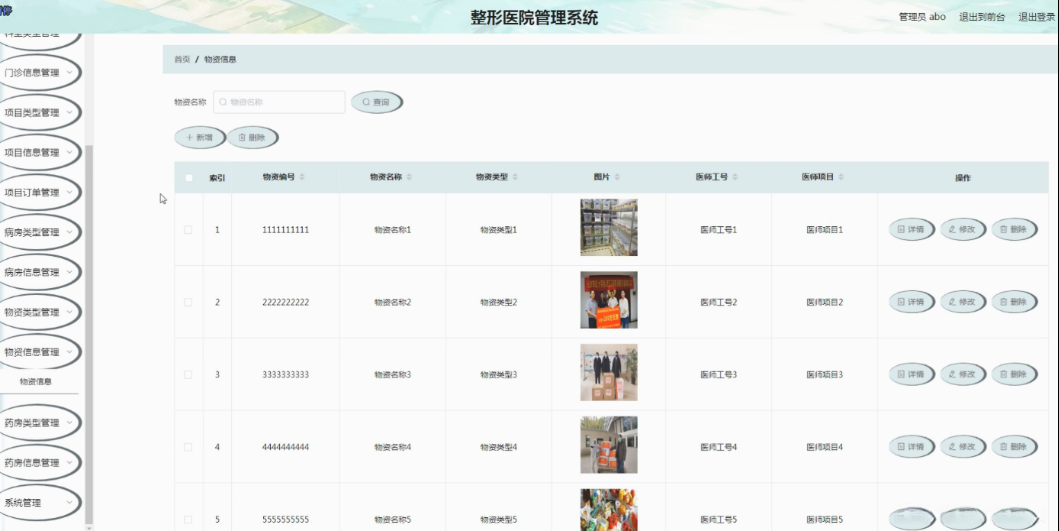Open thumbnail image of 物资名称3
Image resolution: width=1059 pixels, height=531 pixels.
pos(609,372)
